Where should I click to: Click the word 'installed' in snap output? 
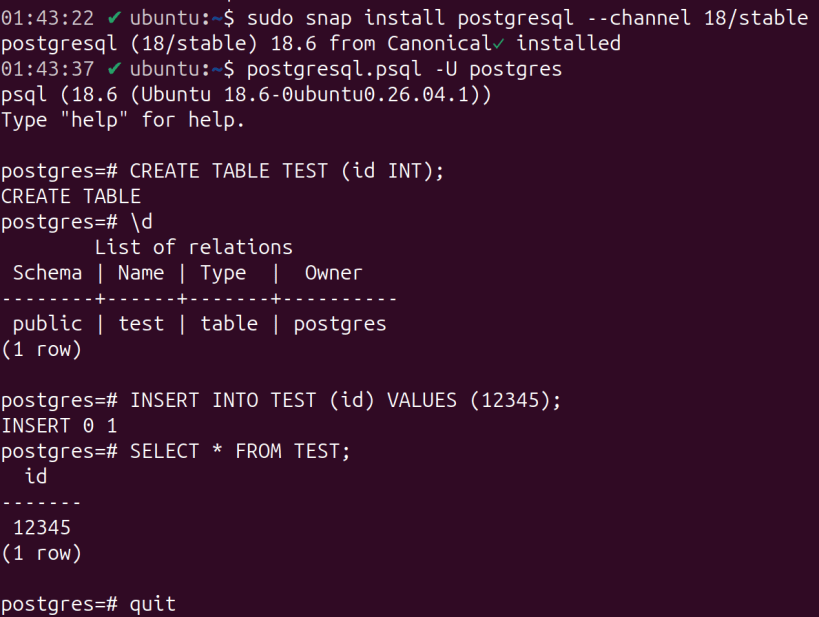point(569,43)
